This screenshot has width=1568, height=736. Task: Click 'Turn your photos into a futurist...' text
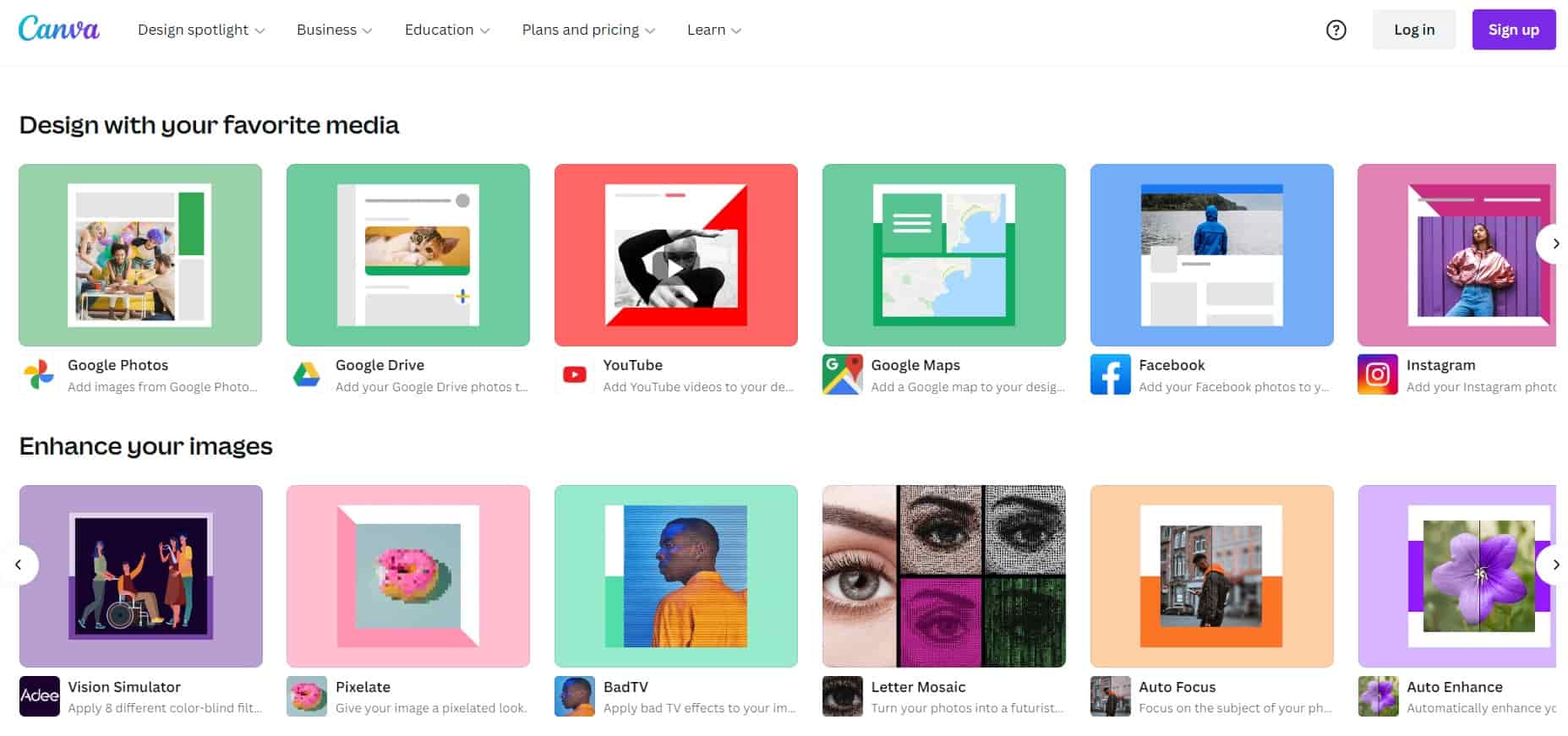pos(967,708)
